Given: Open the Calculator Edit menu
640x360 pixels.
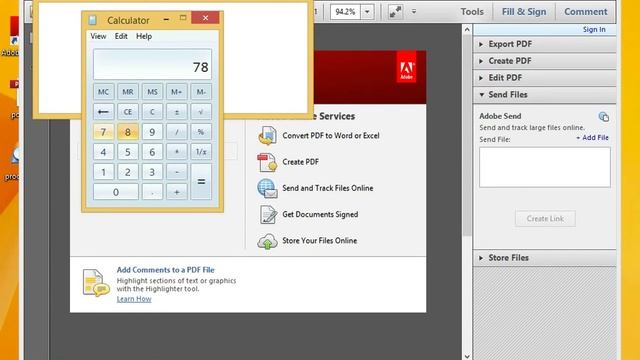Looking at the screenshot, I should (x=121, y=36).
